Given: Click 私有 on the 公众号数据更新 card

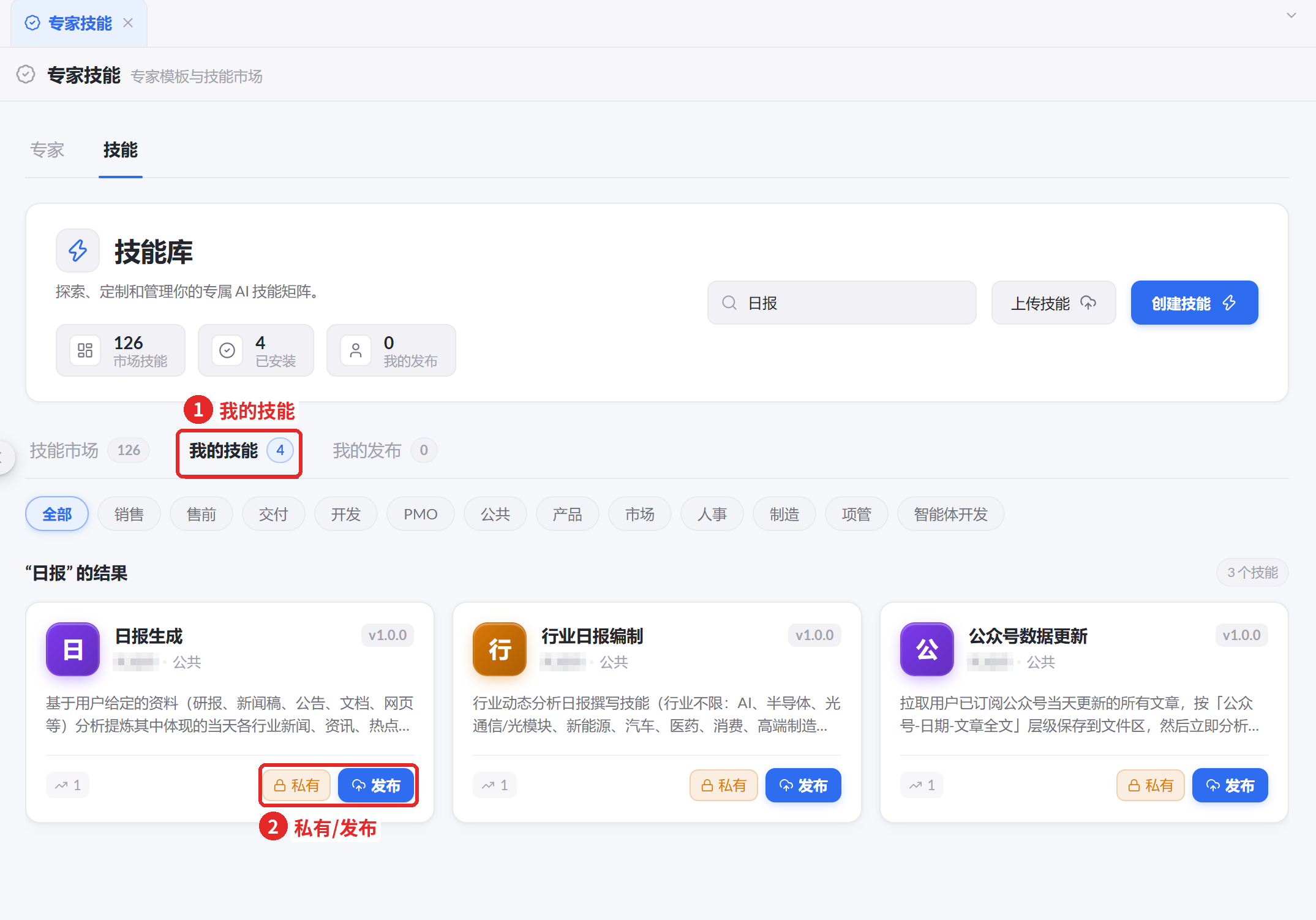Looking at the screenshot, I should (x=1151, y=785).
